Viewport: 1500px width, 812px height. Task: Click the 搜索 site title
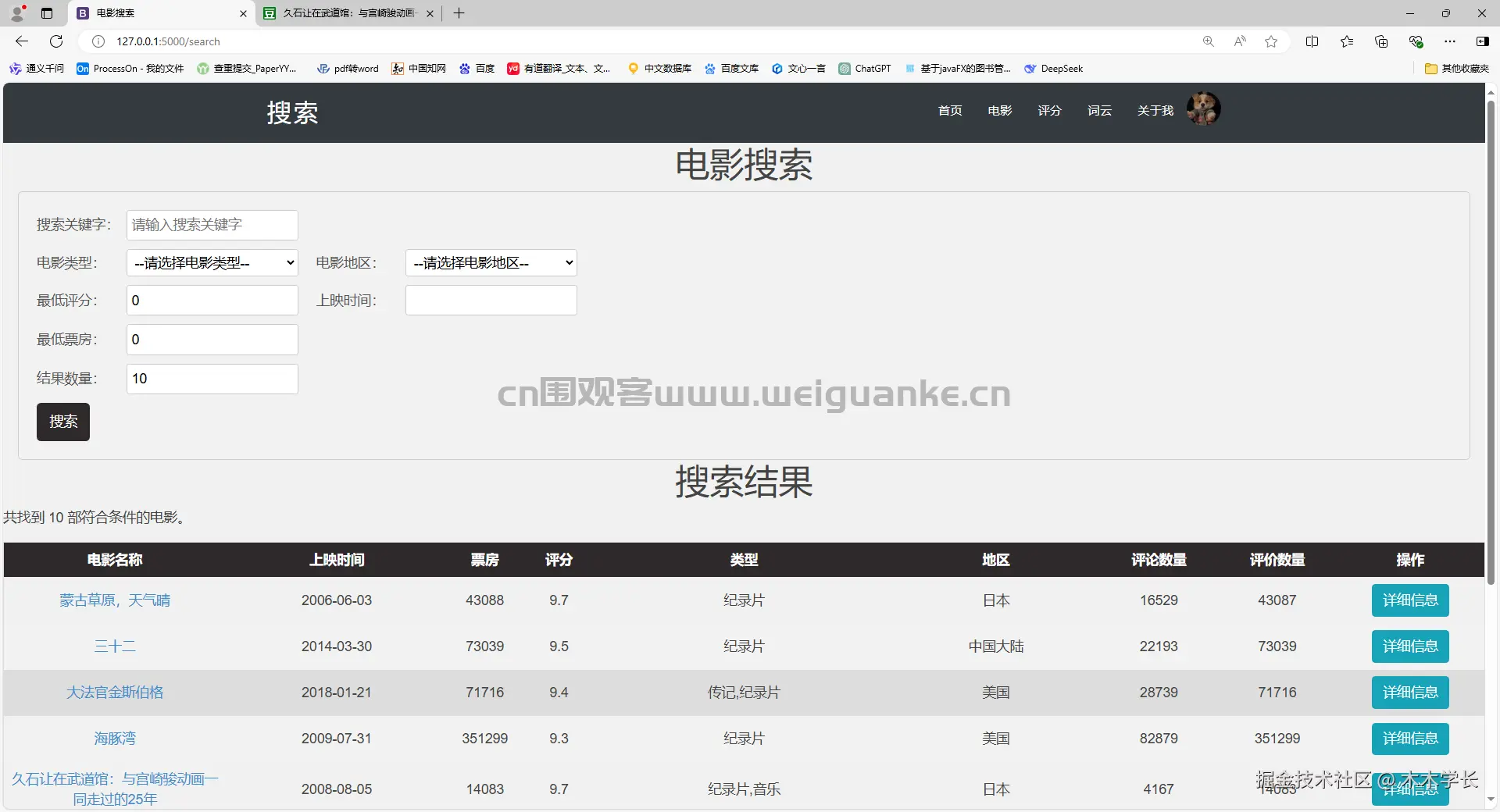(292, 112)
